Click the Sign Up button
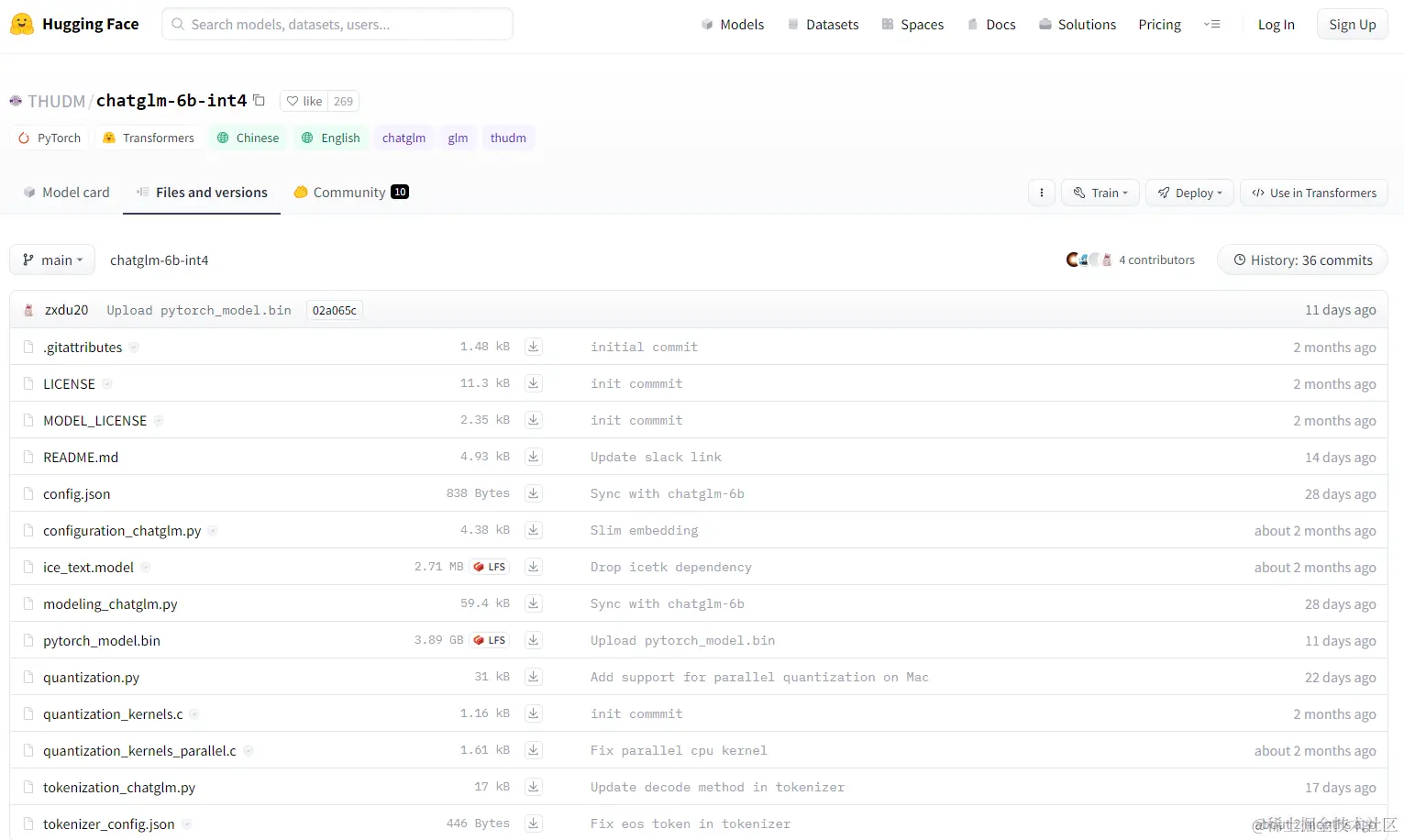Screen dimensions: 1404x840 (x=1353, y=25)
